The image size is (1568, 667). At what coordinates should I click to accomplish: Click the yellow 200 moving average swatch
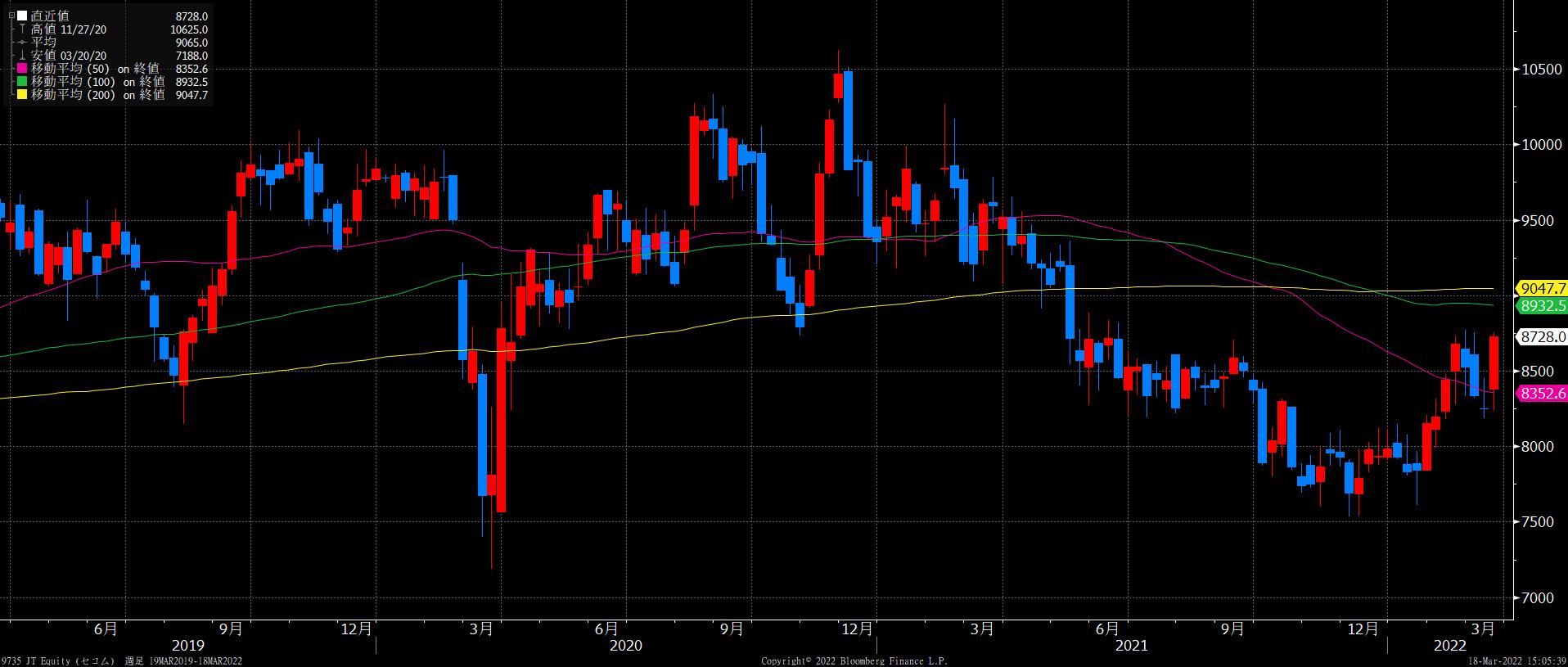tap(22, 95)
